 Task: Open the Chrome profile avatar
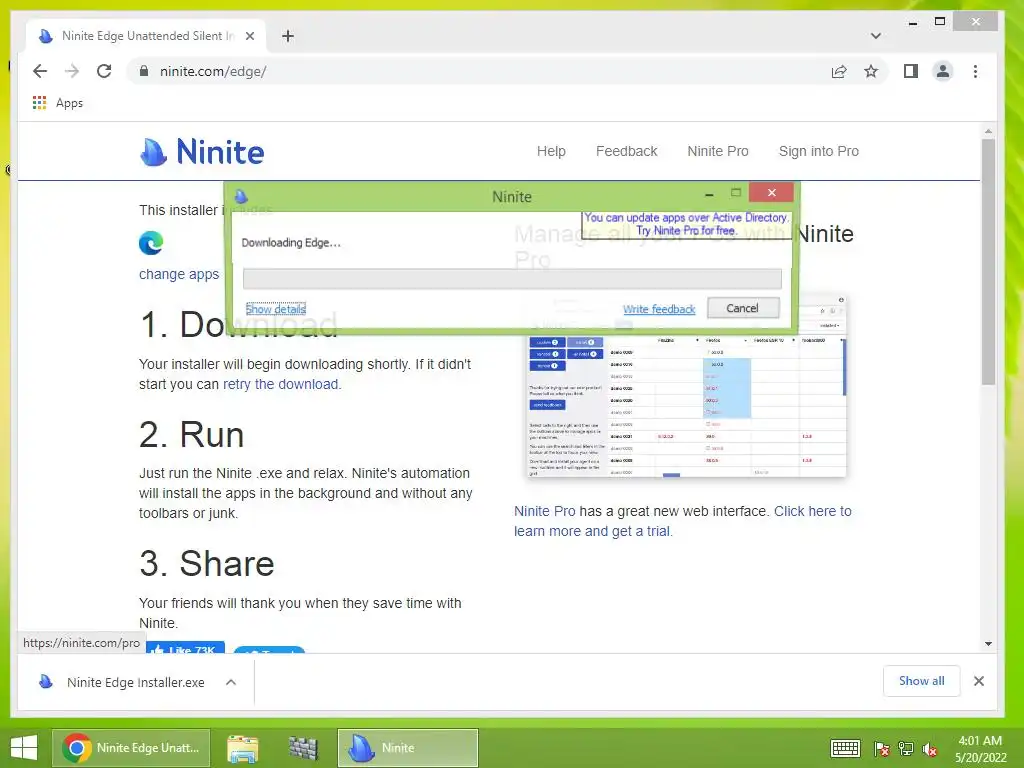pos(943,71)
